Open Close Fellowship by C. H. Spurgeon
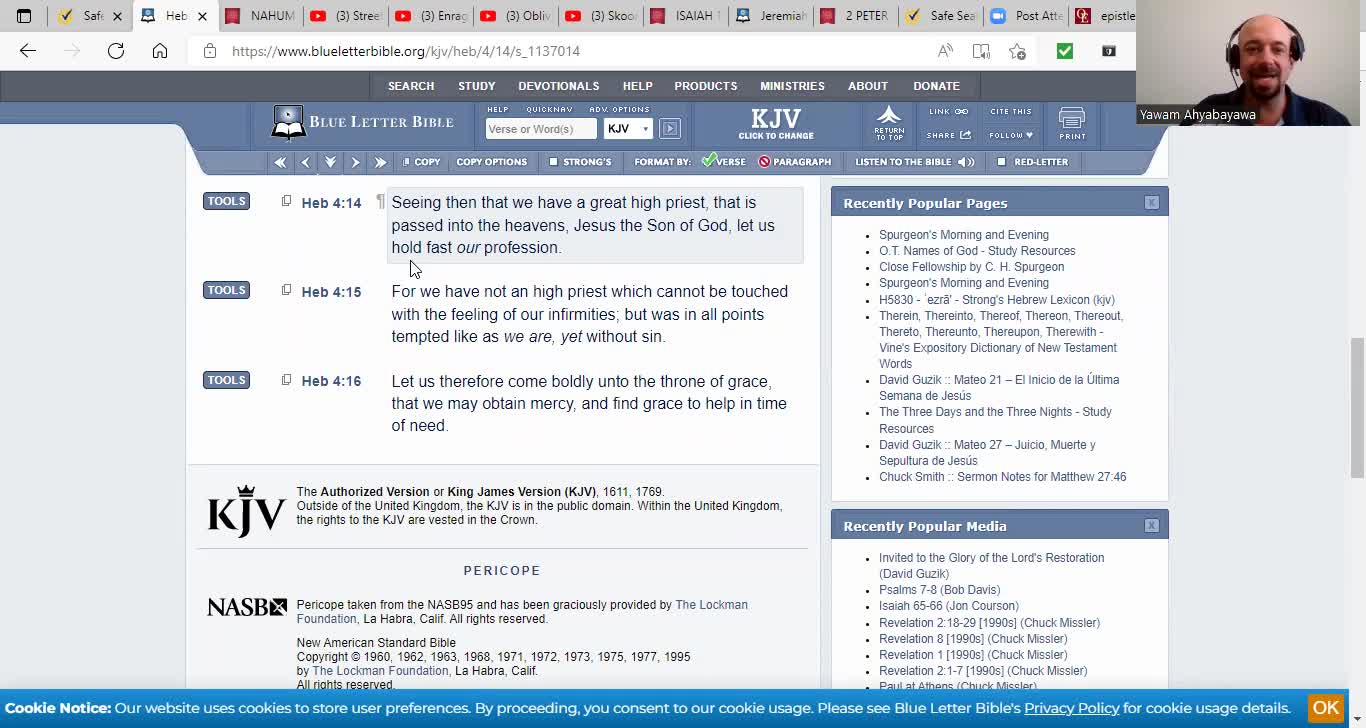The height and width of the screenshot is (728, 1366). click(971, 267)
